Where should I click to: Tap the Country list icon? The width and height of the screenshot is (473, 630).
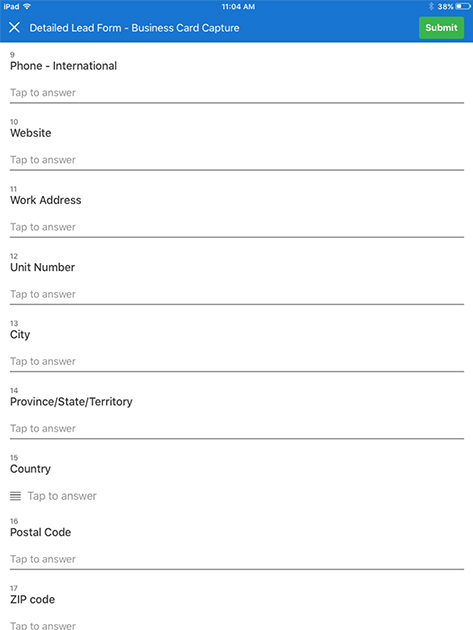coord(15,496)
